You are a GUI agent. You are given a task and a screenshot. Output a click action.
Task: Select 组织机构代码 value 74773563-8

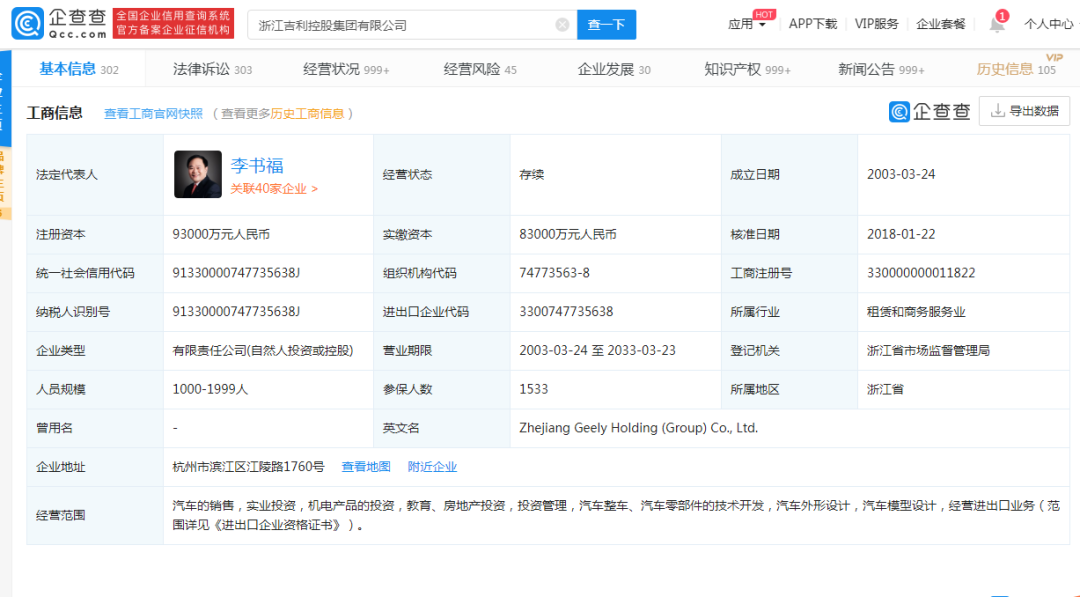coord(554,273)
